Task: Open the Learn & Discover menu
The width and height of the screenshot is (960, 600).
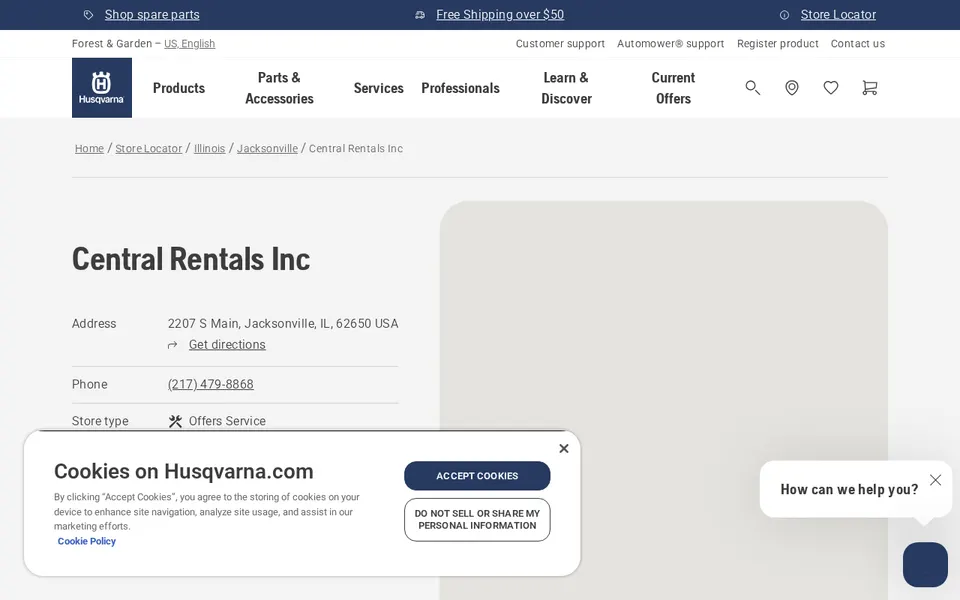Action: coord(566,88)
